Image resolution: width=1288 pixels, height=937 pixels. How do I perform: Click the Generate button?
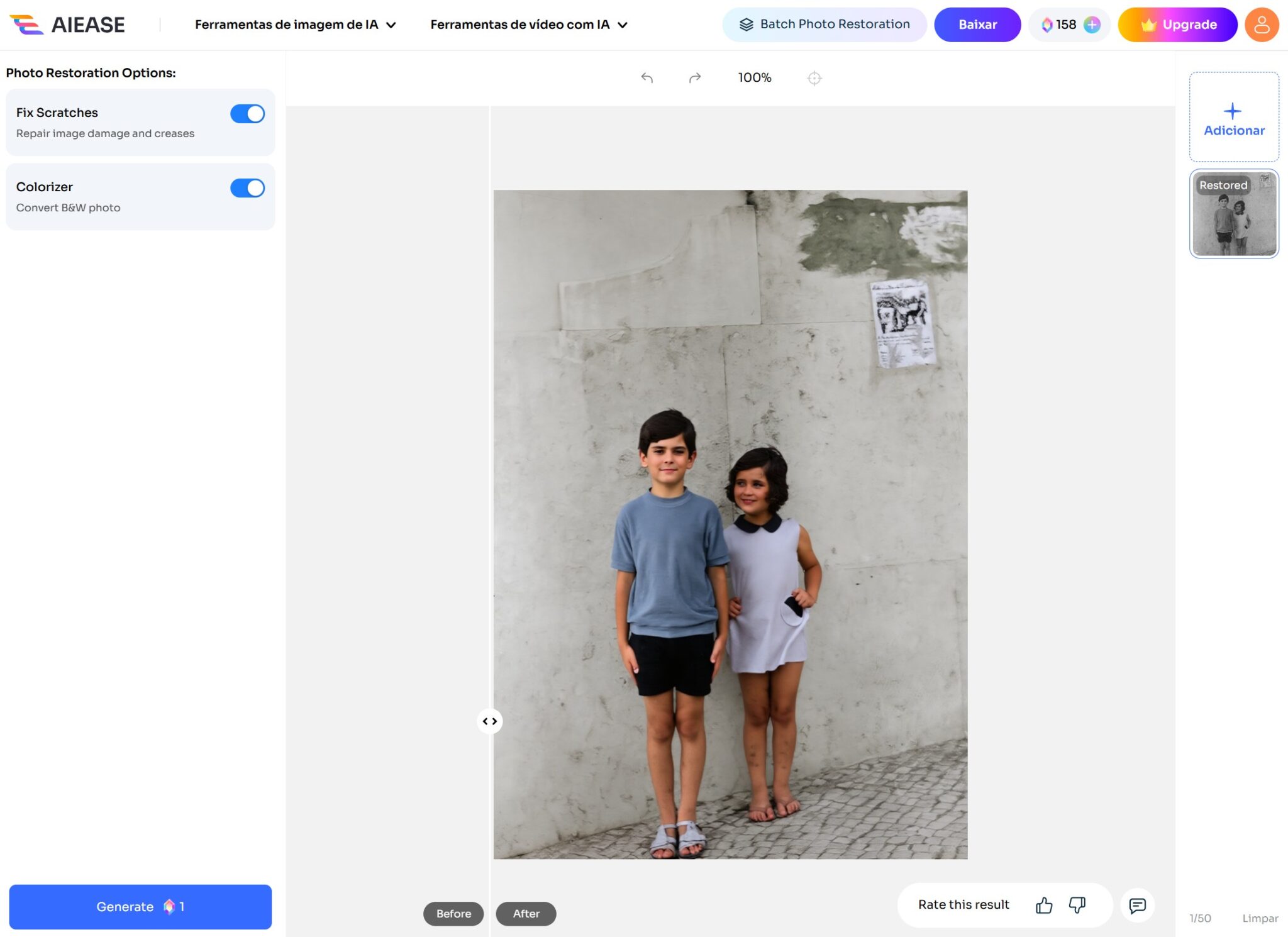coord(140,907)
